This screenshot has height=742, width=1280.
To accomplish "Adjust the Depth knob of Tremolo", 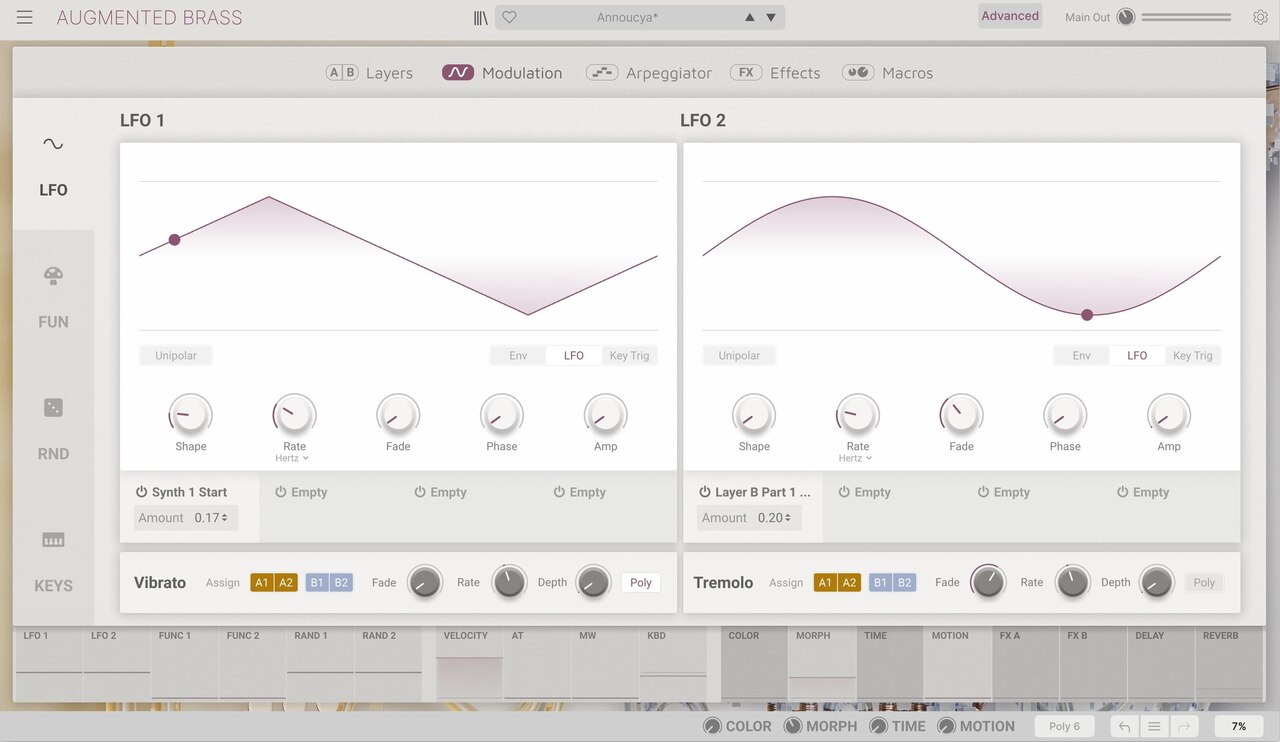I will [1157, 582].
